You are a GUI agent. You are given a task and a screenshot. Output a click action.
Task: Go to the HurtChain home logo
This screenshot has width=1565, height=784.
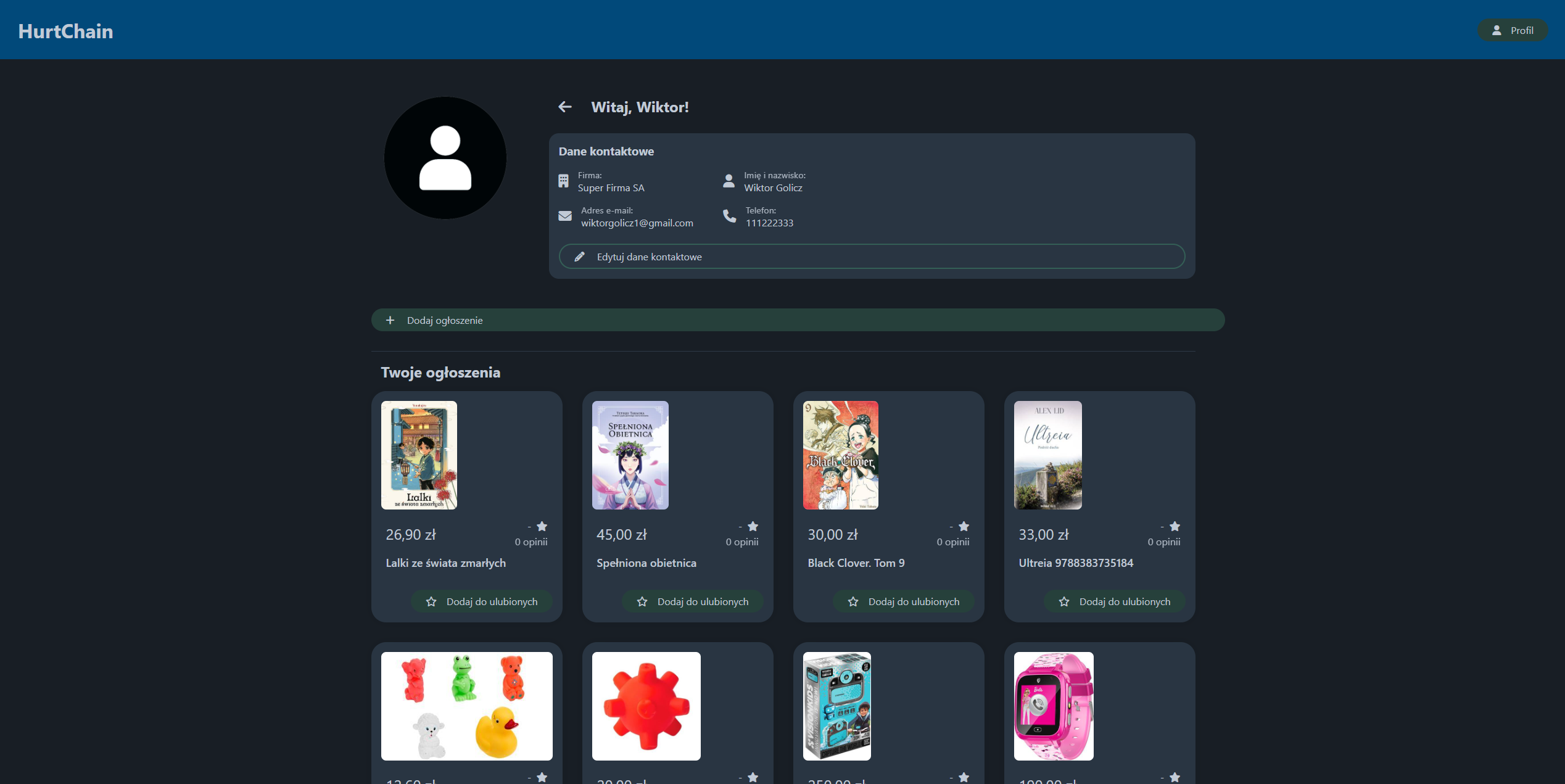pyautogui.click(x=65, y=31)
